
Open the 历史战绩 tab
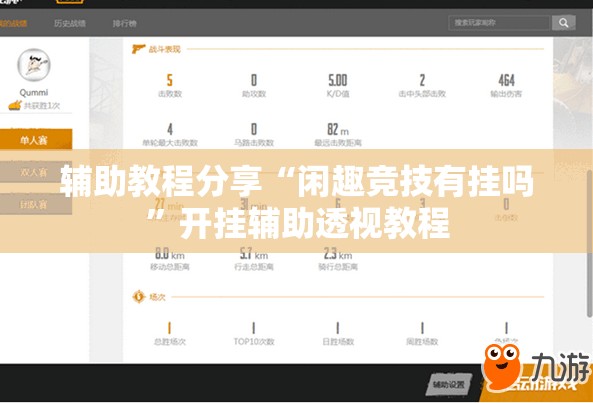[x=70, y=23]
